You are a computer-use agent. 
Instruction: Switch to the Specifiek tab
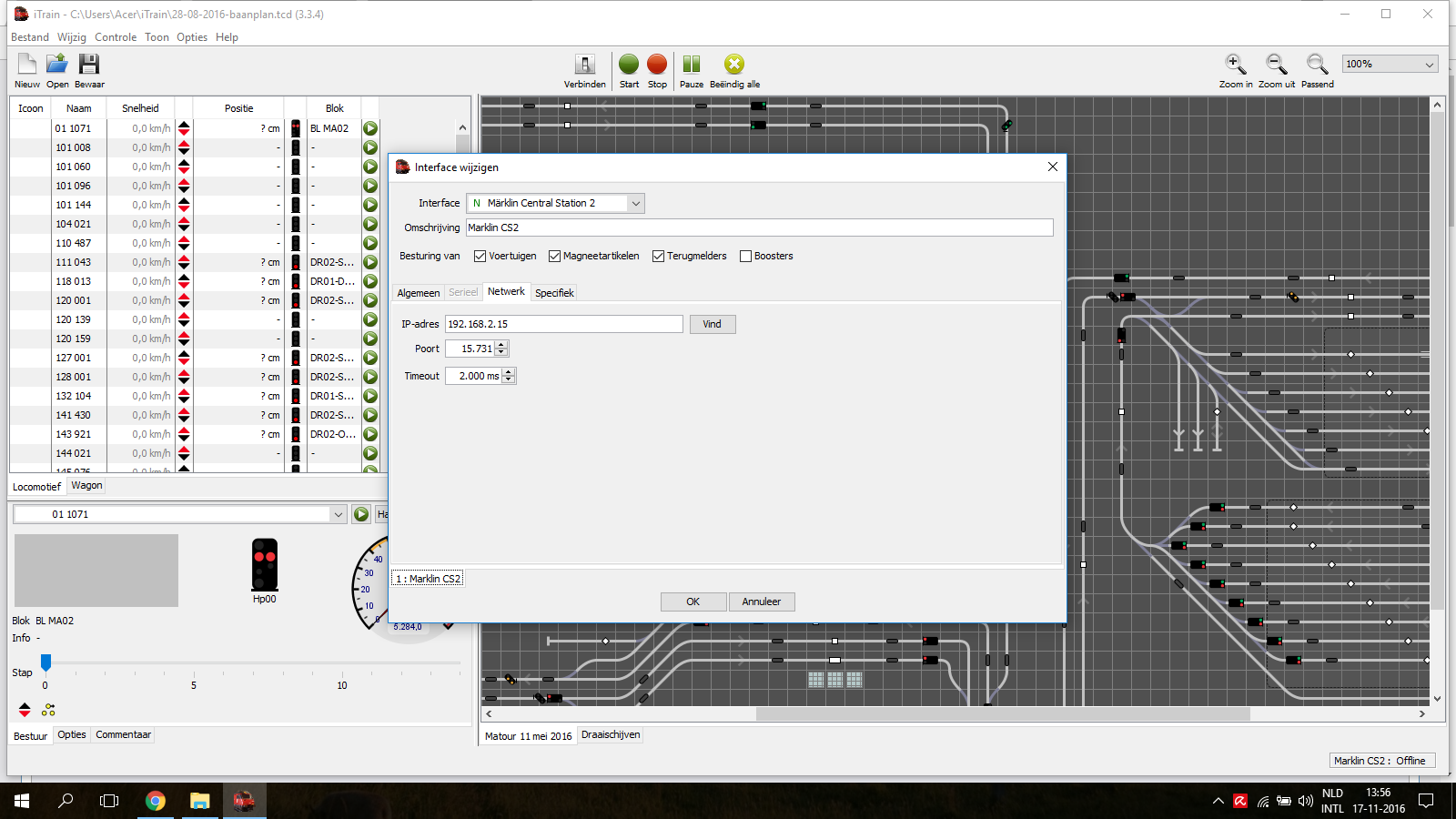pos(554,293)
